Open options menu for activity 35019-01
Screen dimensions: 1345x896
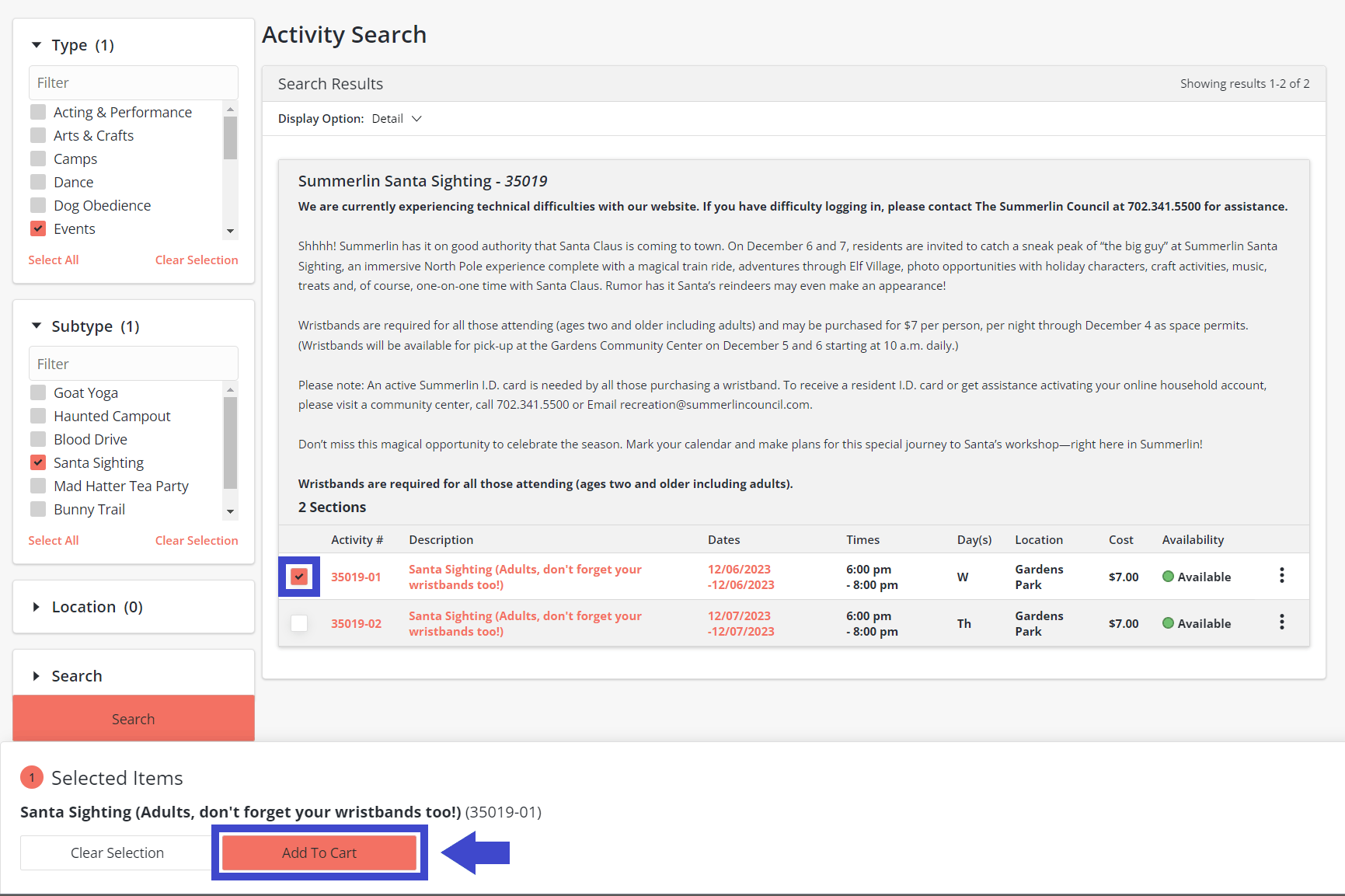point(1281,576)
